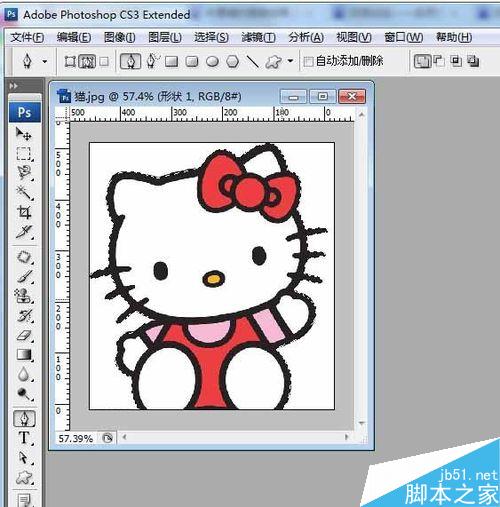Select the Gradient tool
The width and height of the screenshot is (500, 507).
tap(24, 355)
